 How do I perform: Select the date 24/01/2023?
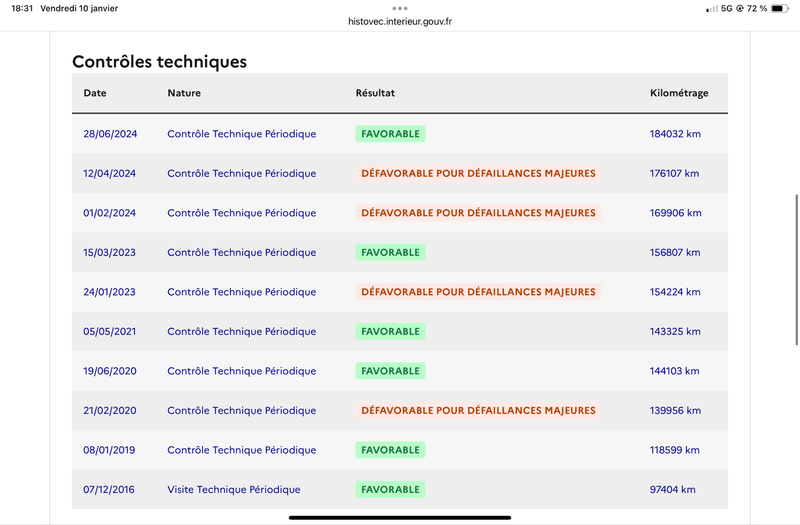110,292
